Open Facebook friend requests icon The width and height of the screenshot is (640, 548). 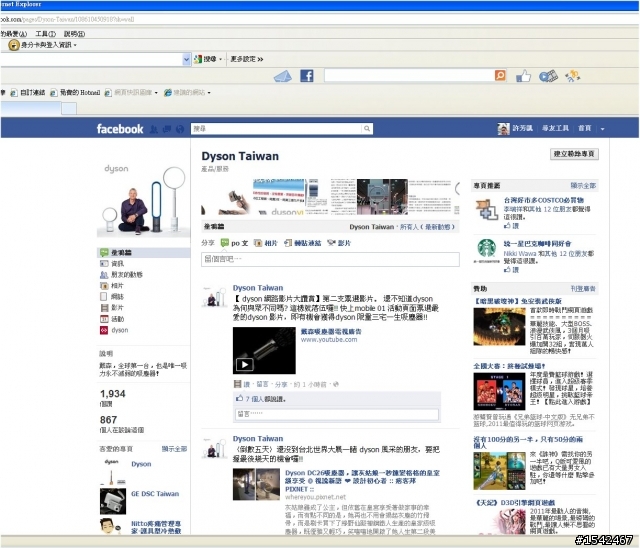click(153, 129)
